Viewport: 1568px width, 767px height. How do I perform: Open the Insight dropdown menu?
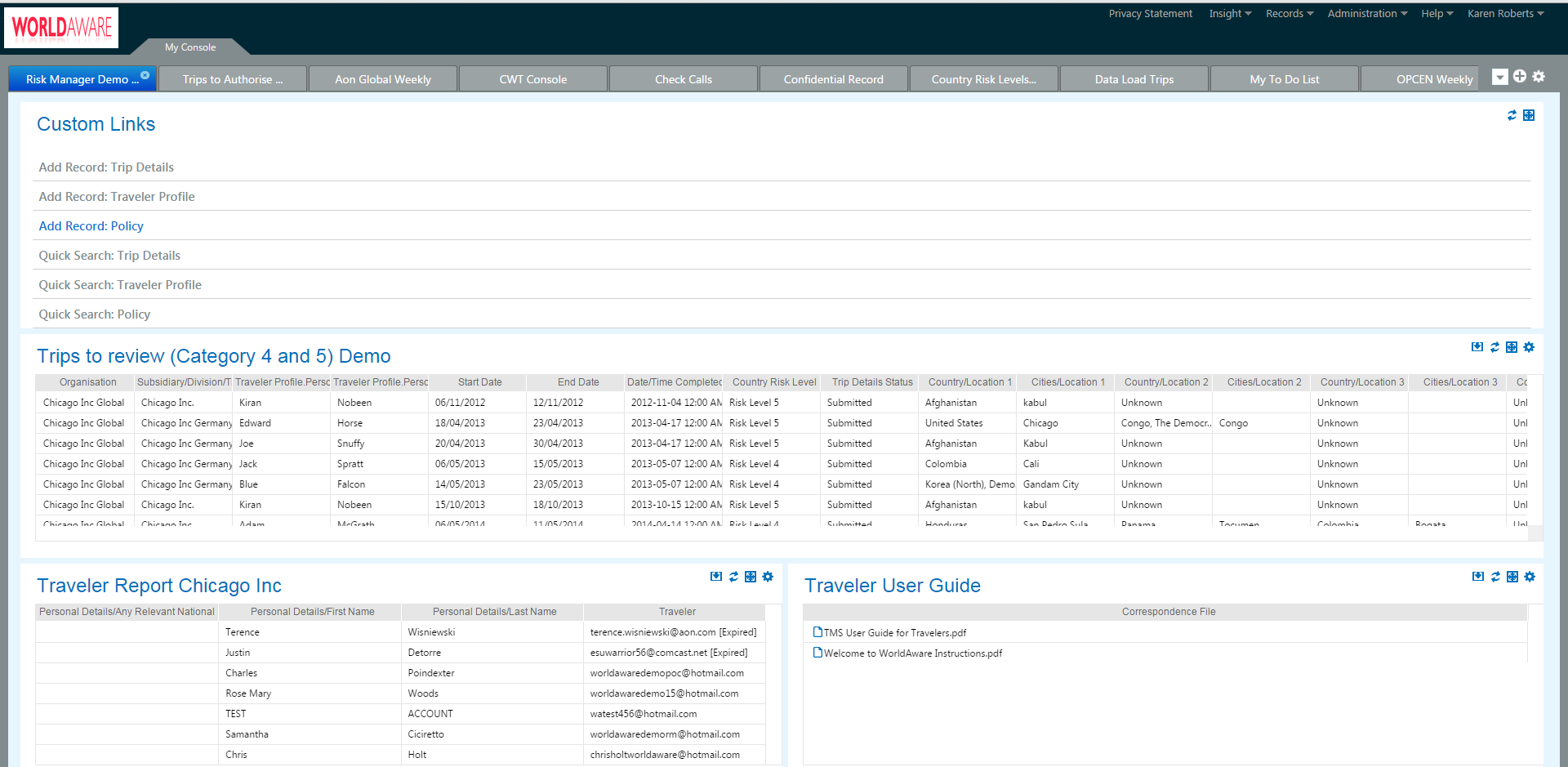coord(1230,14)
